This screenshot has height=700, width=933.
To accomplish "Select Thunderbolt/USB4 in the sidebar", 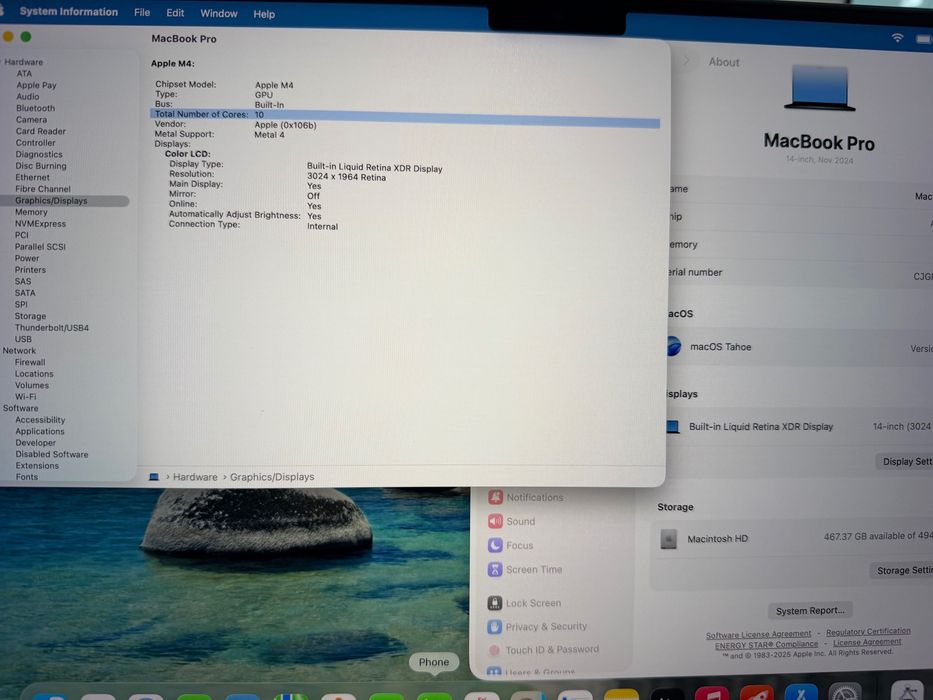I will 52,327.
